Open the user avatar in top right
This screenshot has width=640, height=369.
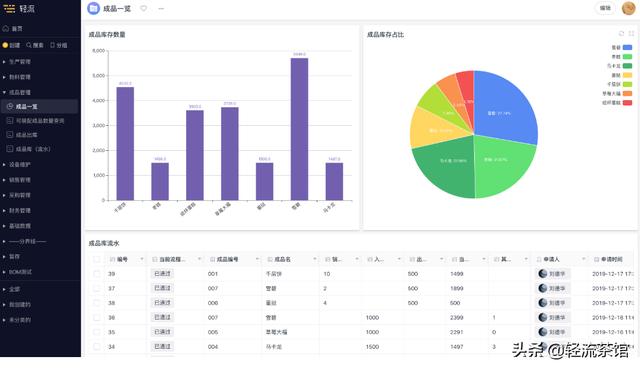[628, 8]
